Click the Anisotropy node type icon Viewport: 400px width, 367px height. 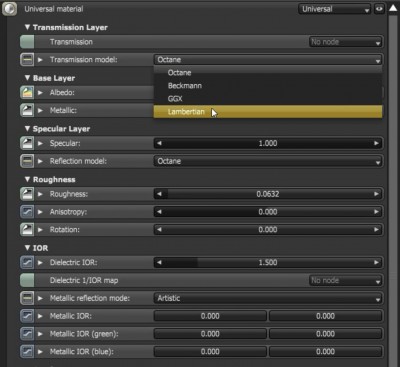point(27,212)
